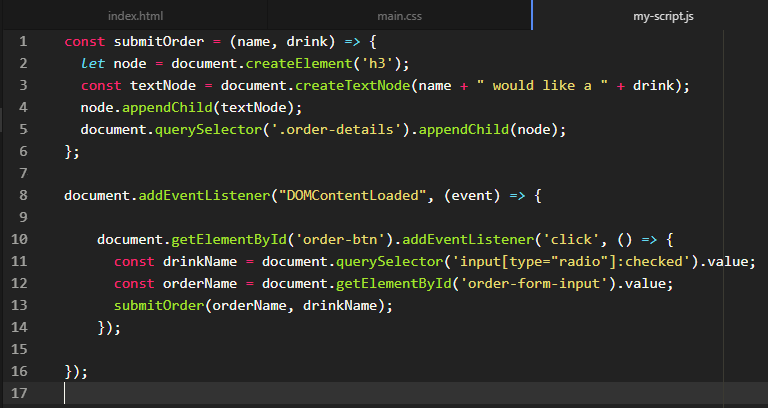Click drinkName declaration on line 11
The width and height of the screenshot is (768, 408).
(x=200, y=262)
